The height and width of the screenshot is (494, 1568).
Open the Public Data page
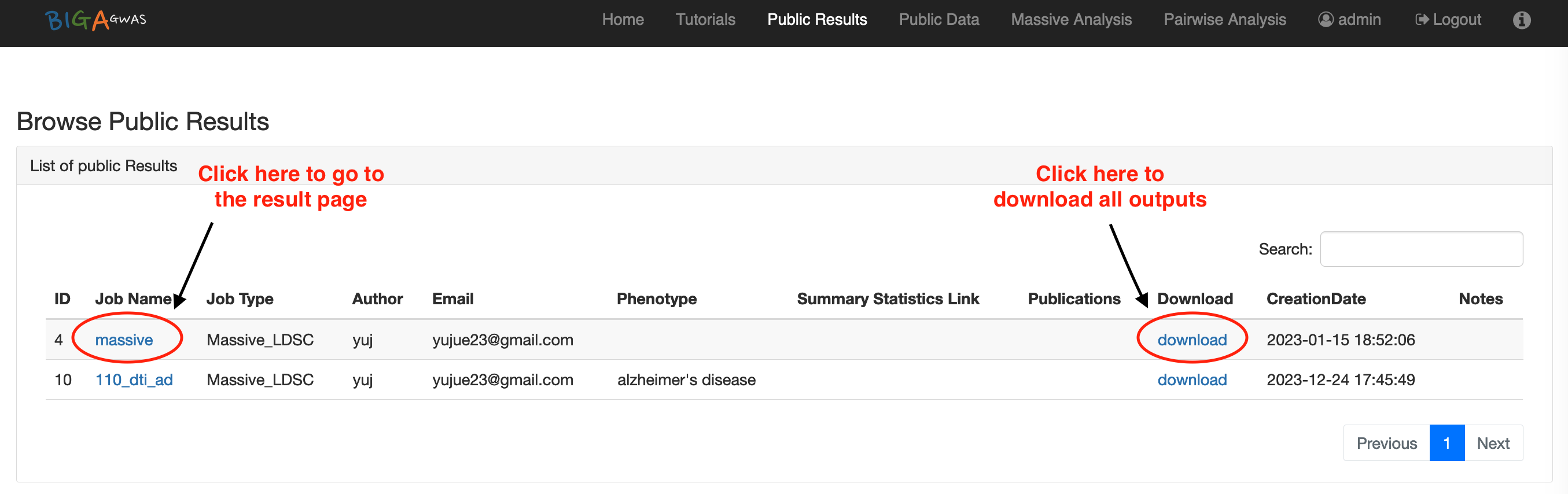[938, 20]
